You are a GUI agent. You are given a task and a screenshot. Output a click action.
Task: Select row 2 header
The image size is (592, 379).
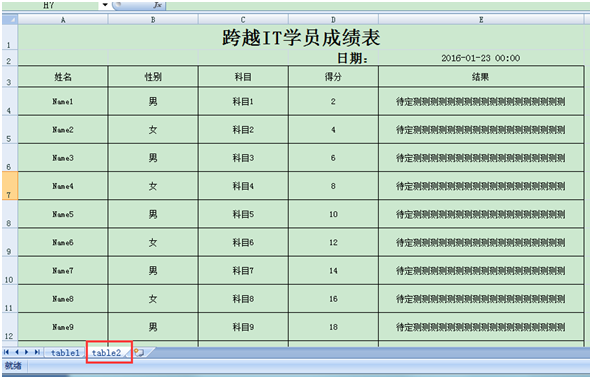9,58
